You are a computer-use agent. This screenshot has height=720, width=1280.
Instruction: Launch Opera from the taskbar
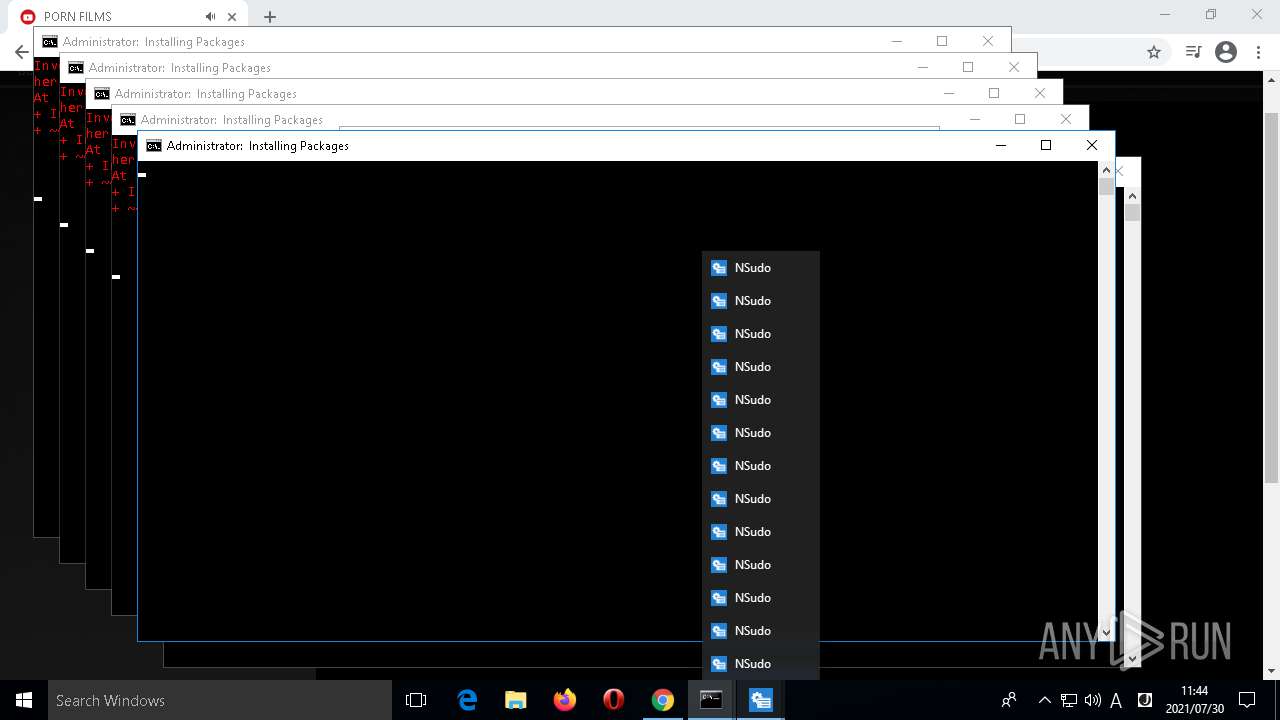coord(614,700)
